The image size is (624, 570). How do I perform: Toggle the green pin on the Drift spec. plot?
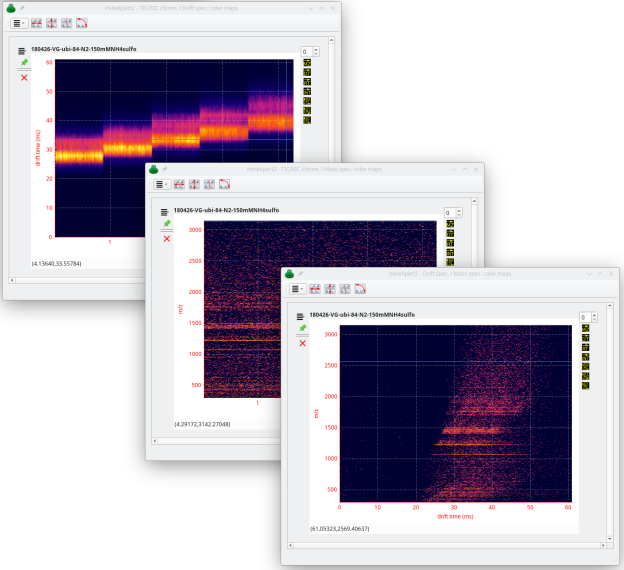tap(24, 63)
